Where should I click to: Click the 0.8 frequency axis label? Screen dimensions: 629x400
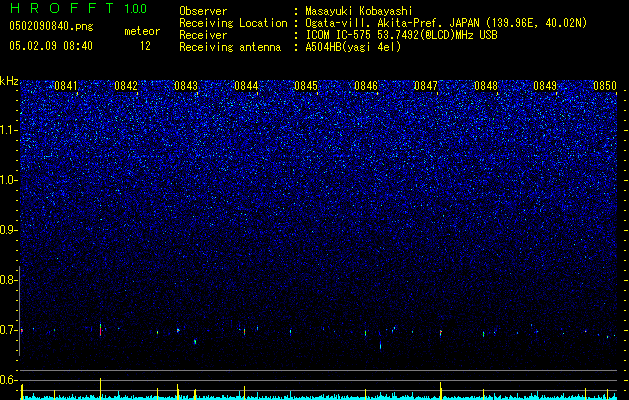coord(8,280)
